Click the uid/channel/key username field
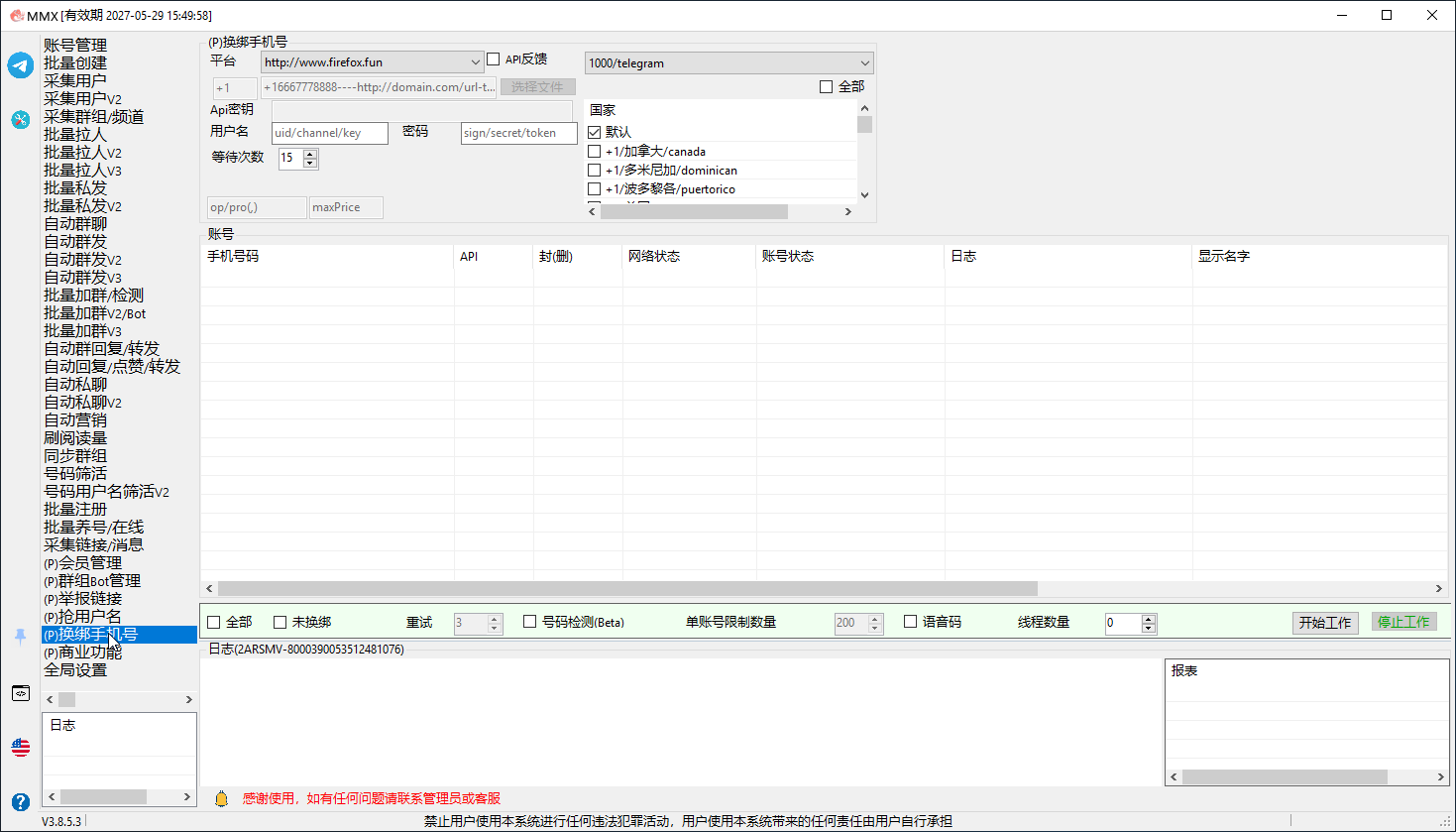This screenshot has height=832, width=1456. pos(330,133)
